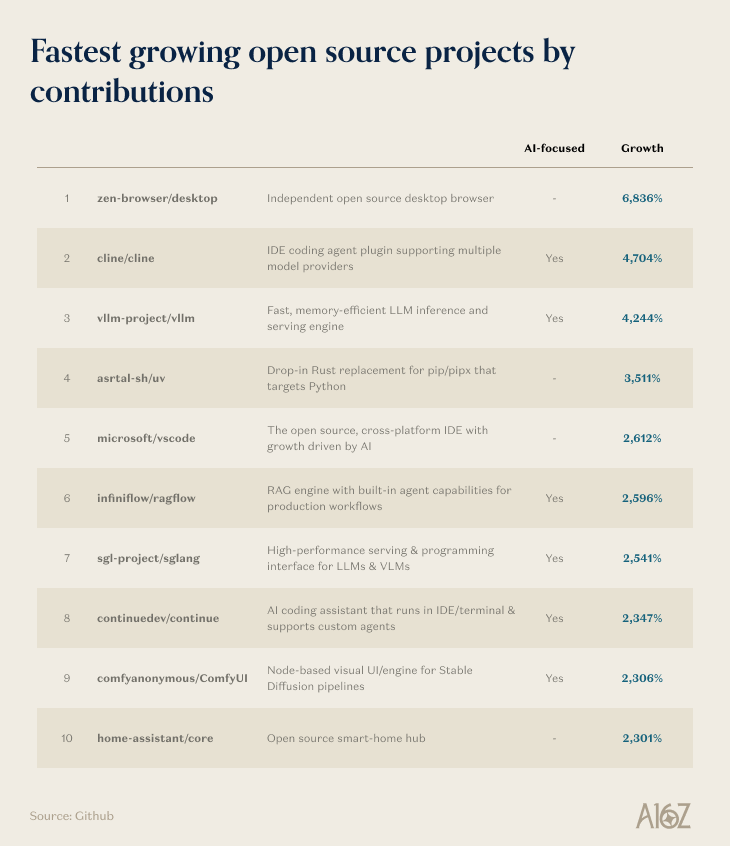Screen dimensions: 730x846
Task: Click the Source: Github footer text
Action: coord(72,816)
